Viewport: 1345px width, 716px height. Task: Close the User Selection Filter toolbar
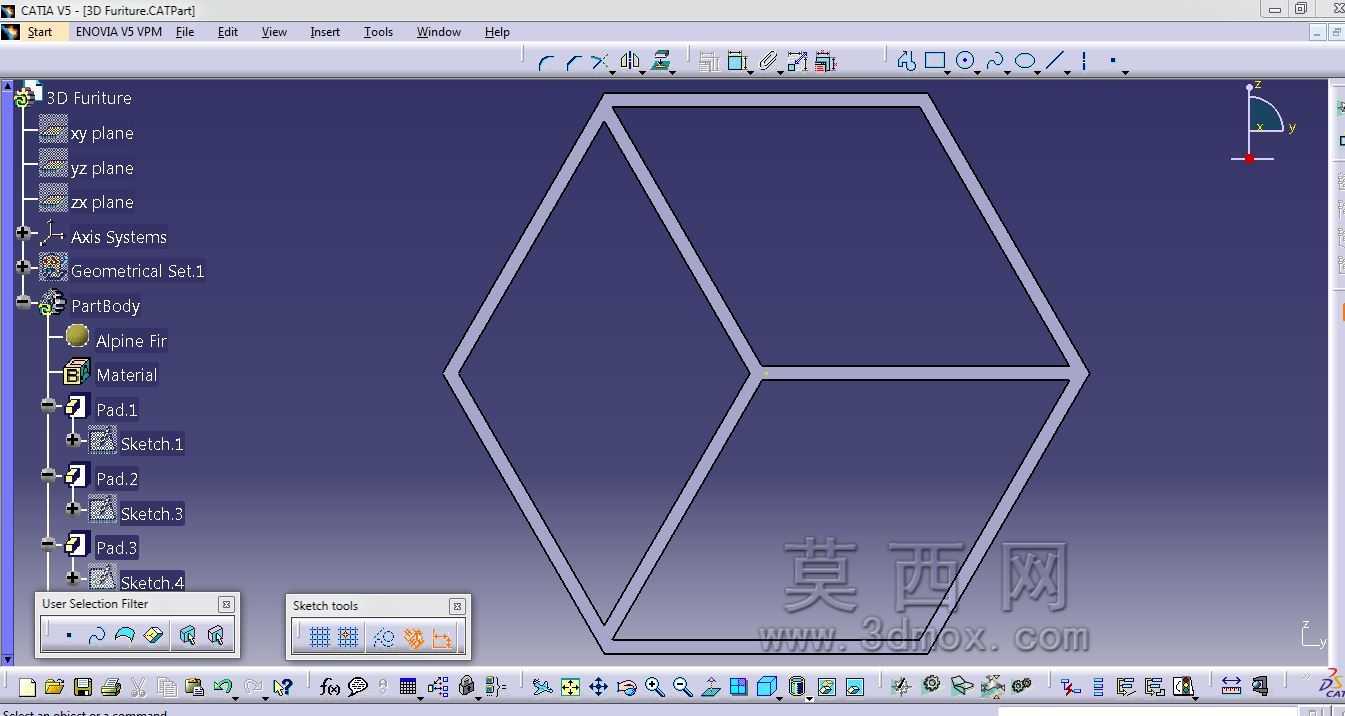point(227,604)
